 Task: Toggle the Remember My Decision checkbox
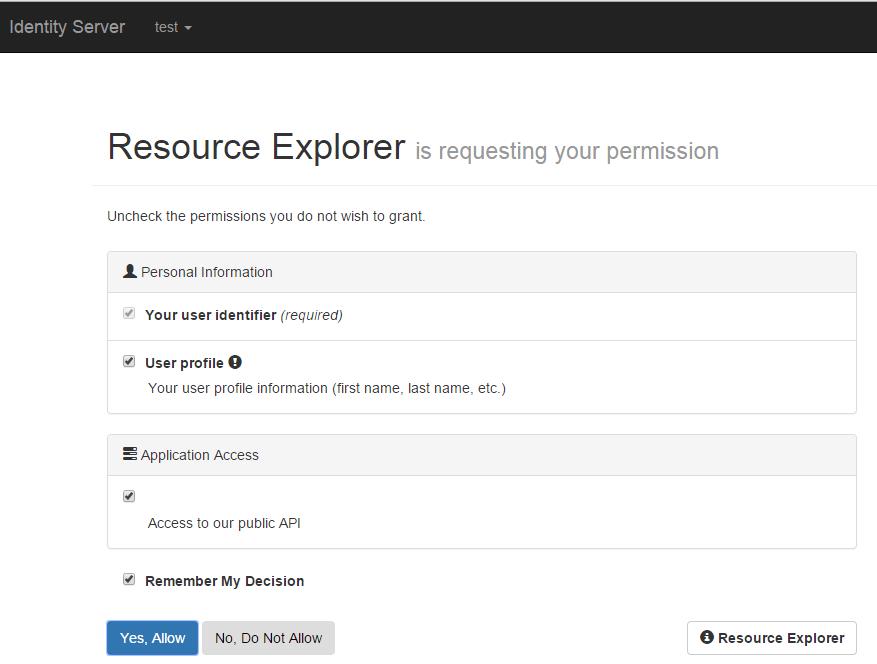tap(129, 579)
